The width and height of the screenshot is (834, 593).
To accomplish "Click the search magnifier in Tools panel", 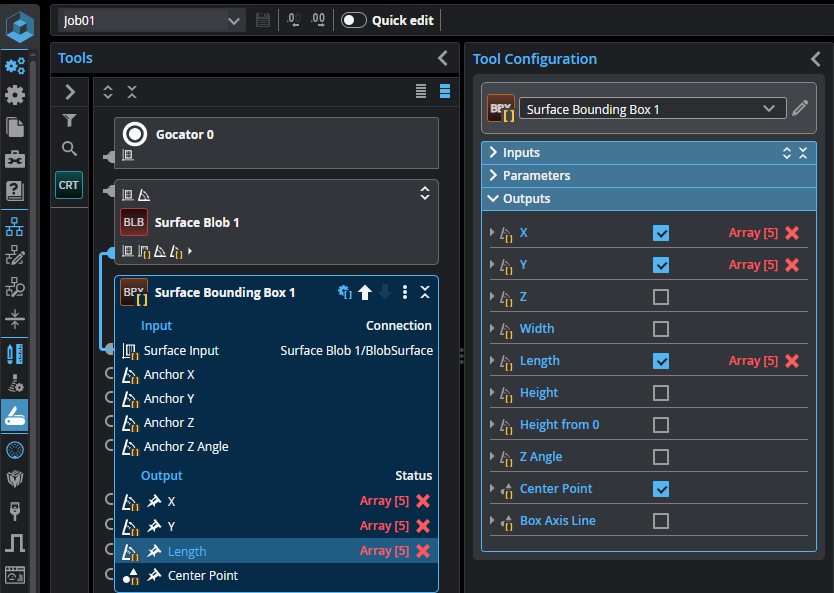I will click(x=69, y=149).
